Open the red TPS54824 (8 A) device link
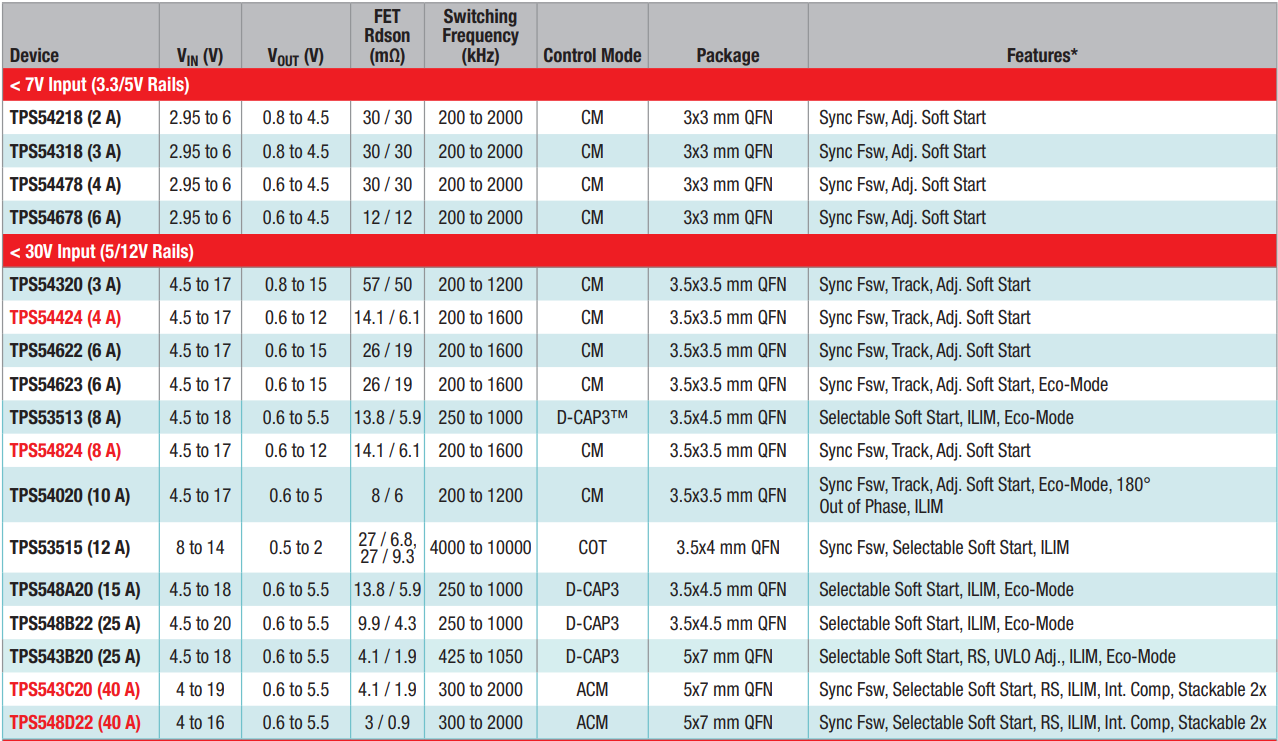The width and height of the screenshot is (1278, 741). pyautogui.click(x=65, y=451)
